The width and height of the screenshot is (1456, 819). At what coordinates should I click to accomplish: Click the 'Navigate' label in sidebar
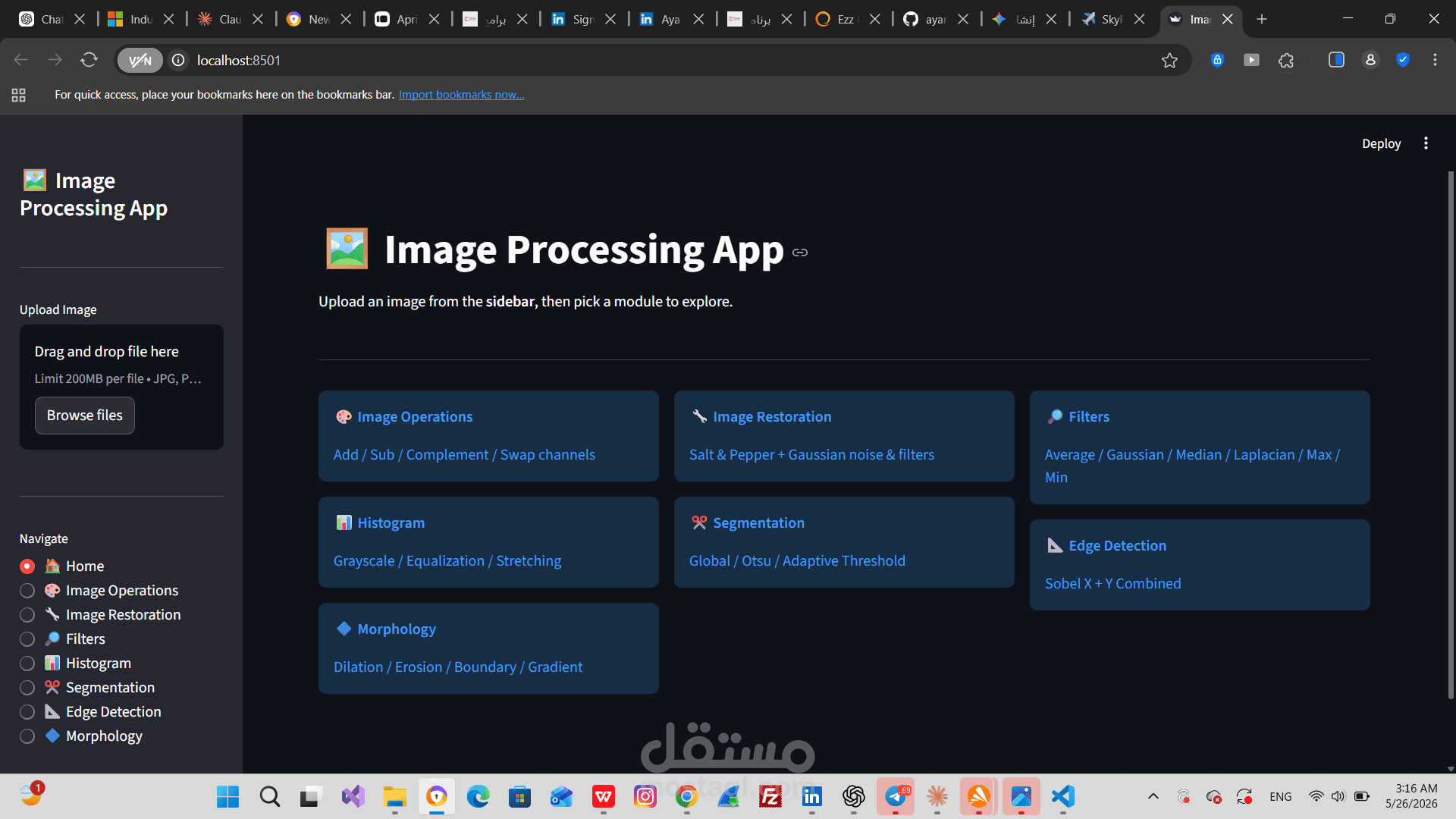pyautogui.click(x=44, y=538)
